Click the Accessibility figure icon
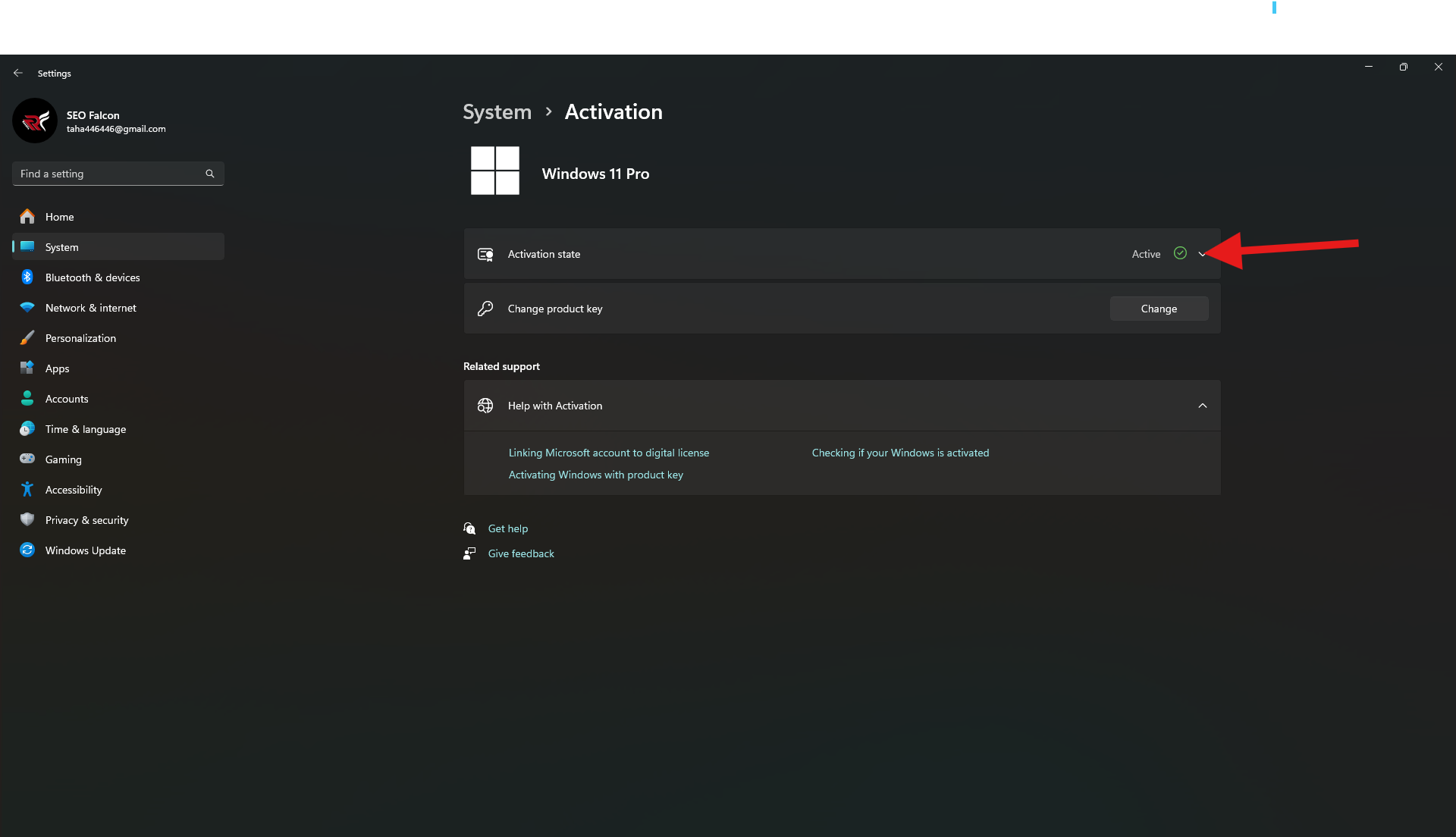This screenshot has width=1456, height=837. [x=27, y=490]
